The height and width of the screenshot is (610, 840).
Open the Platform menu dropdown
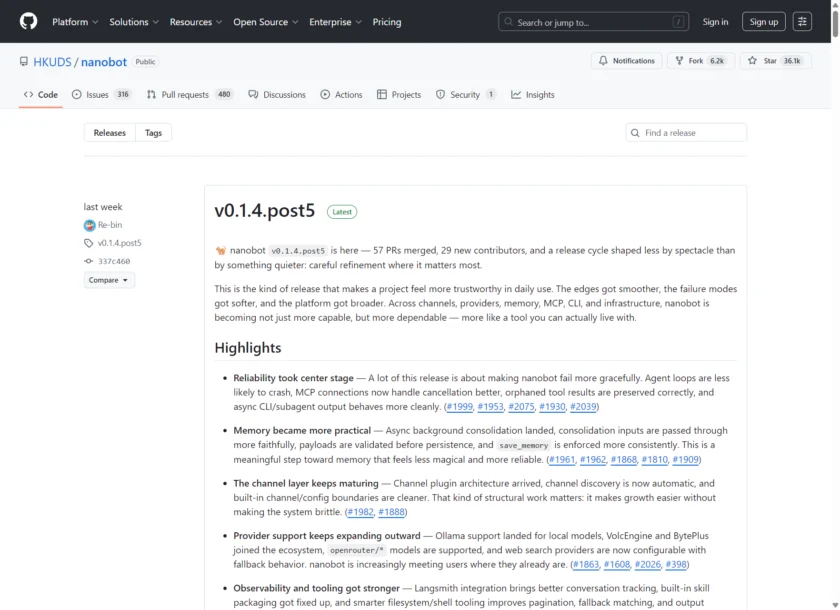[74, 22]
